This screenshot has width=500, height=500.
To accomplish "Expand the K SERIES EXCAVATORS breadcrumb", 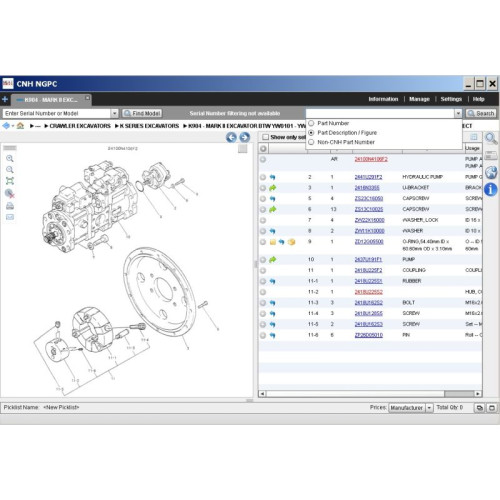I will tap(117, 126).
